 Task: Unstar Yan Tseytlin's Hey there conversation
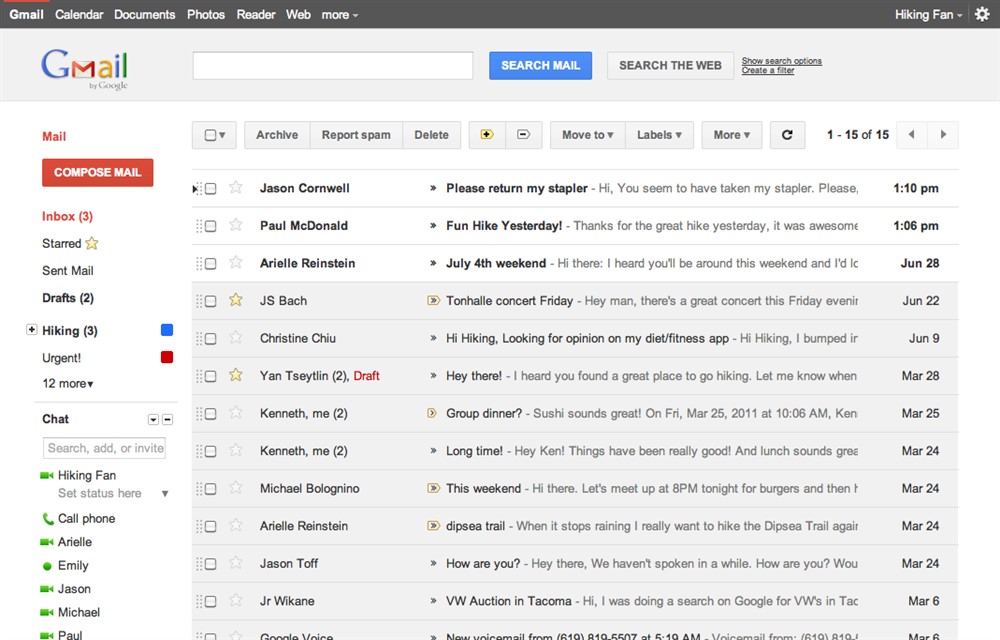tap(237, 375)
